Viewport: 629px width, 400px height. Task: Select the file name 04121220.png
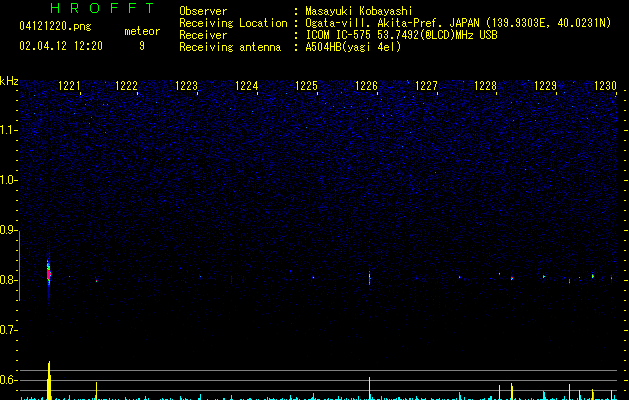[55, 27]
